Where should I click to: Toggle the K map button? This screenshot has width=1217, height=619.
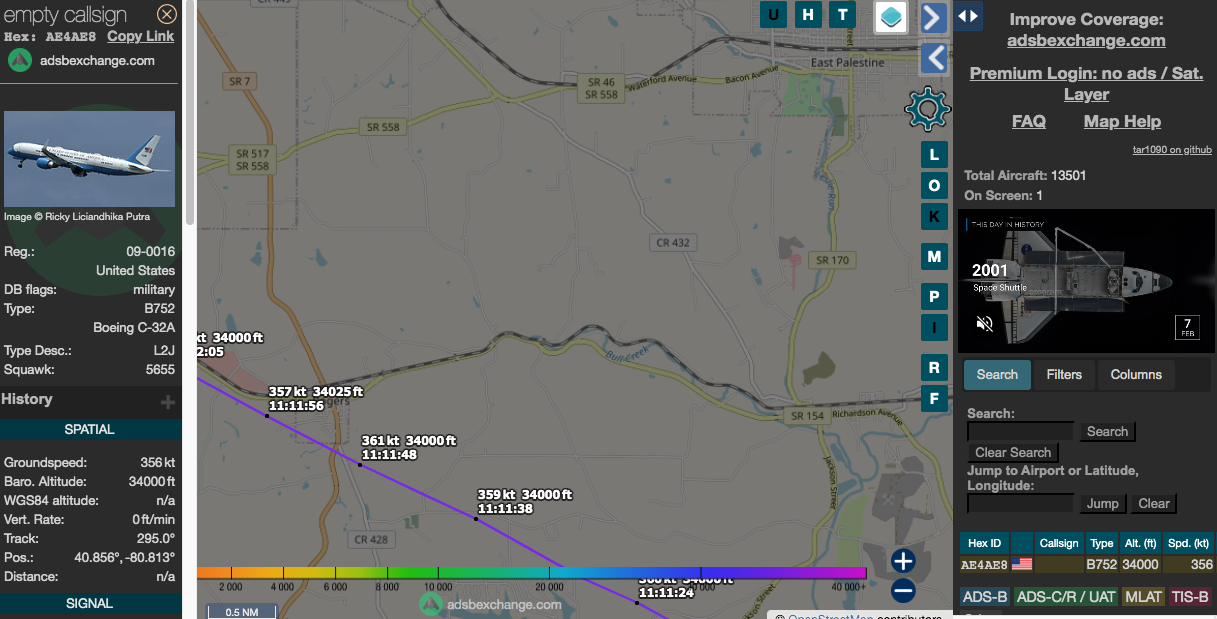tap(934, 217)
